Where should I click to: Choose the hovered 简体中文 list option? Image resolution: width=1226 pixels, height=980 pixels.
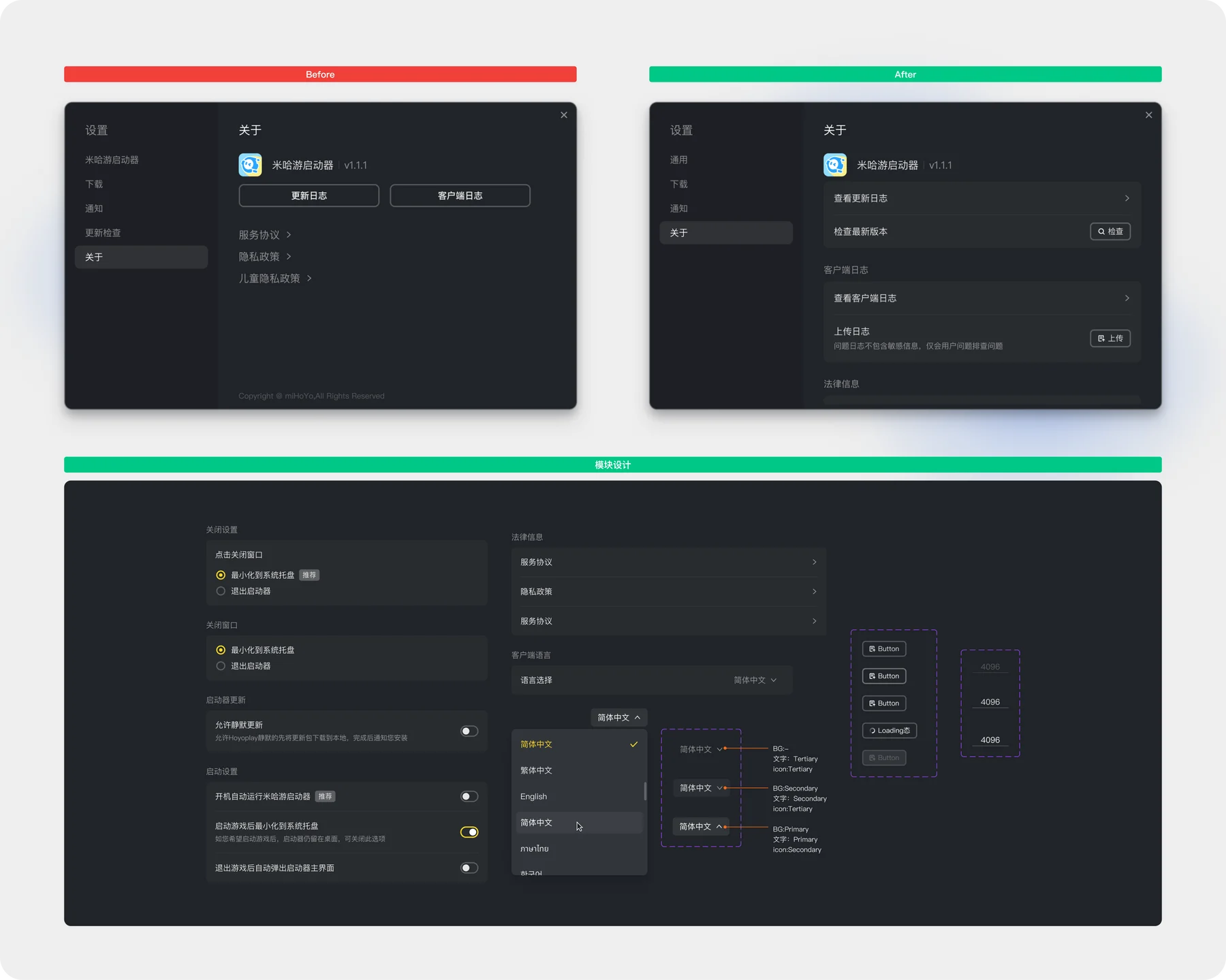[578, 823]
